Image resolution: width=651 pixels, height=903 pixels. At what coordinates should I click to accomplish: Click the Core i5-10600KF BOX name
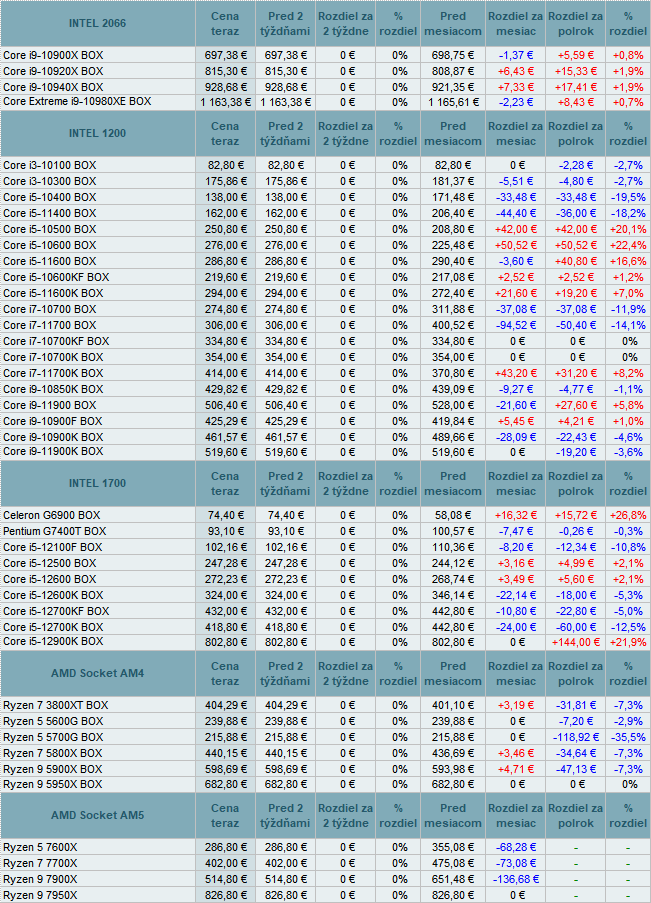tap(56, 278)
